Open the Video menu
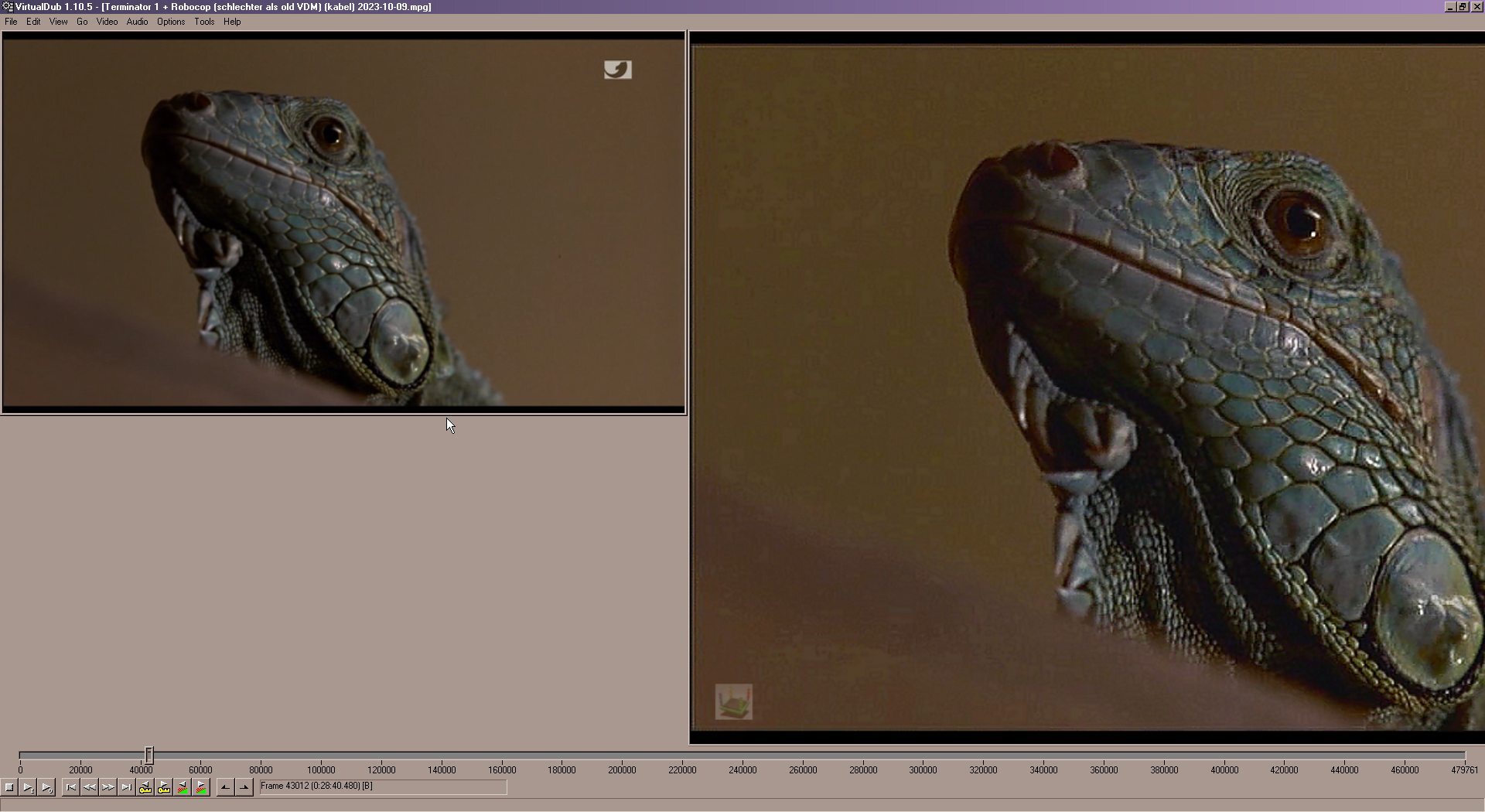Screen dimensions: 1485x812 tap(107, 22)
